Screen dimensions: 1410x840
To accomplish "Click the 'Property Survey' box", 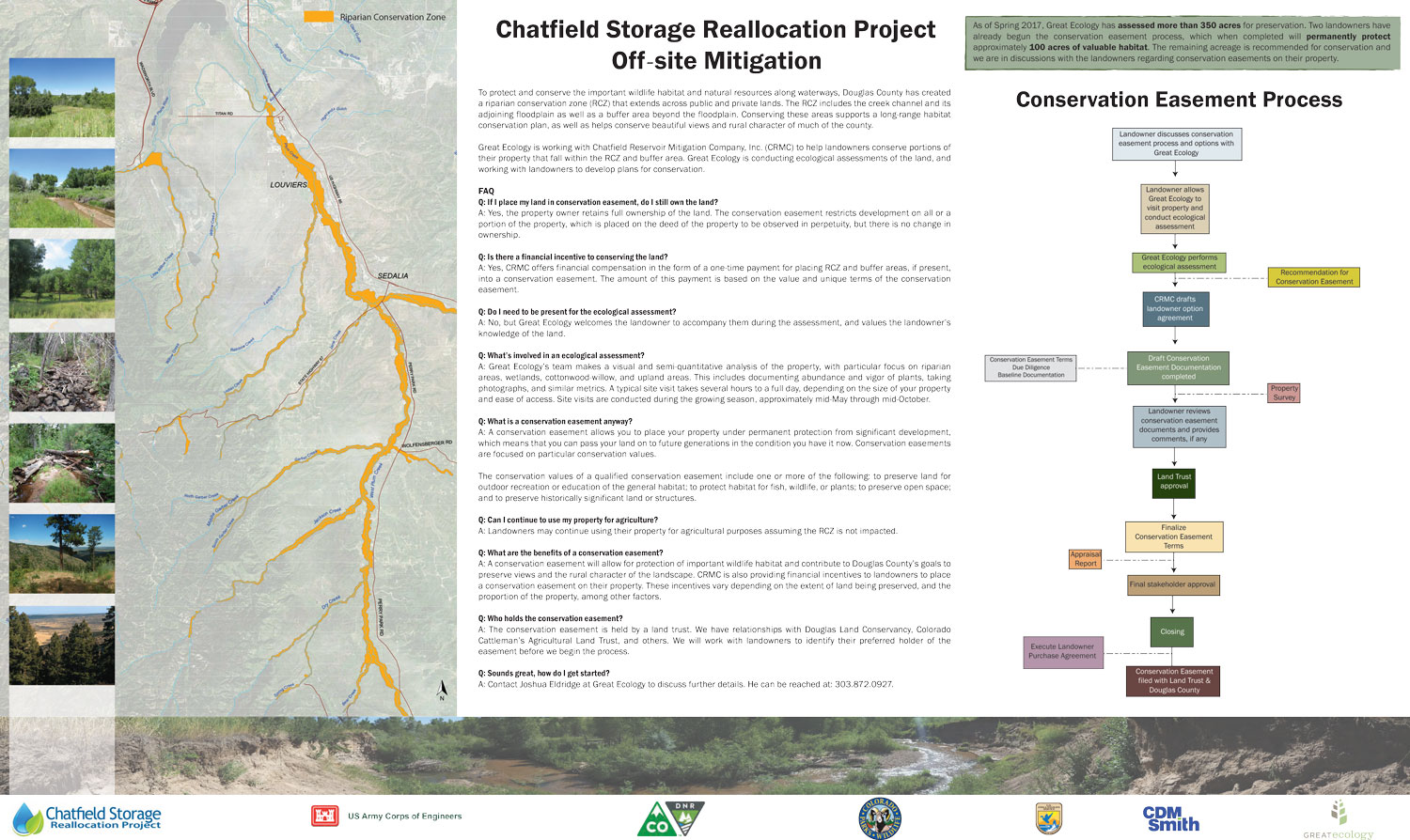I will 1284,393.
